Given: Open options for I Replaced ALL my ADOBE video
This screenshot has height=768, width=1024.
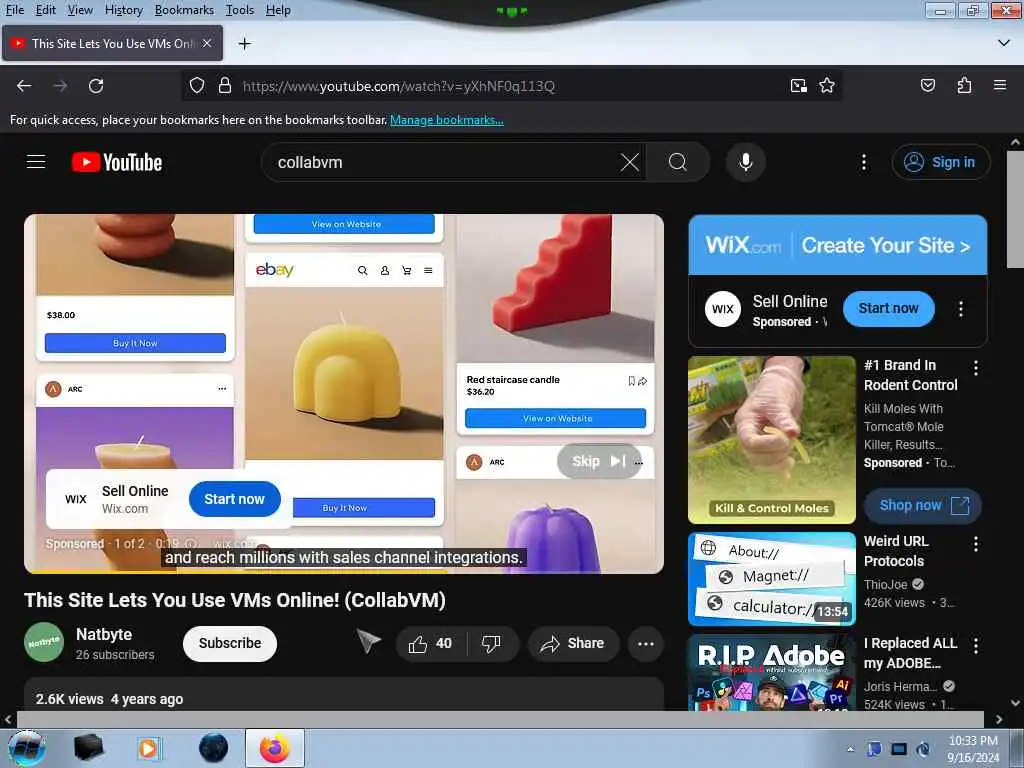Looking at the screenshot, I should click(x=976, y=646).
